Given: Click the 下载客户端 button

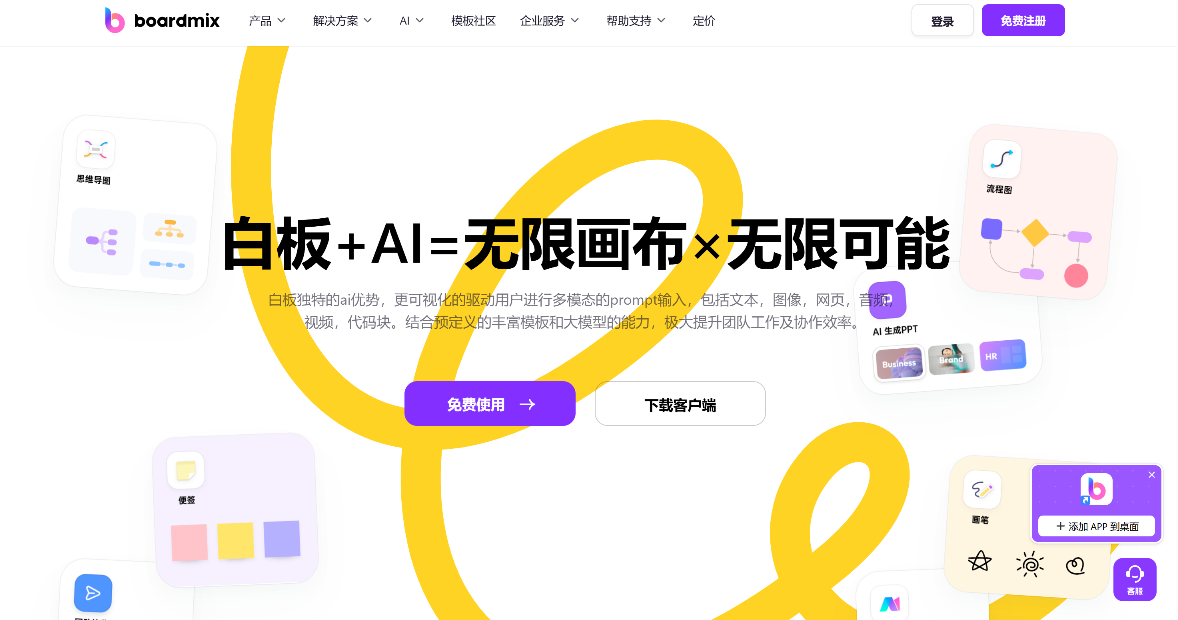Looking at the screenshot, I should 680,404.
